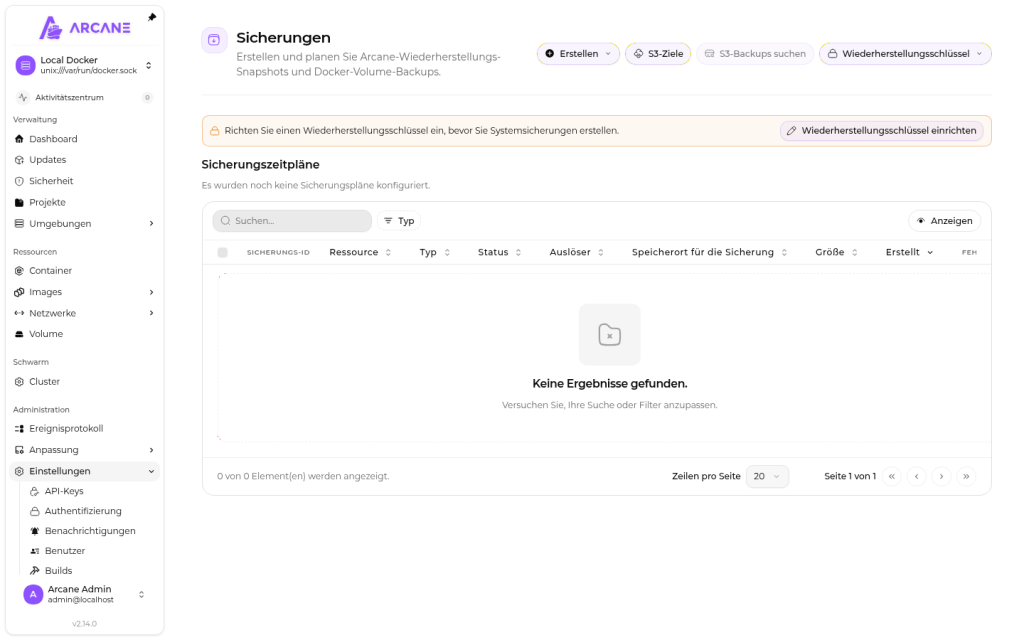The width and height of the screenshot is (1024, 640).
Task: Open the Arcane Admin user menu
Action: pos(84,594)
